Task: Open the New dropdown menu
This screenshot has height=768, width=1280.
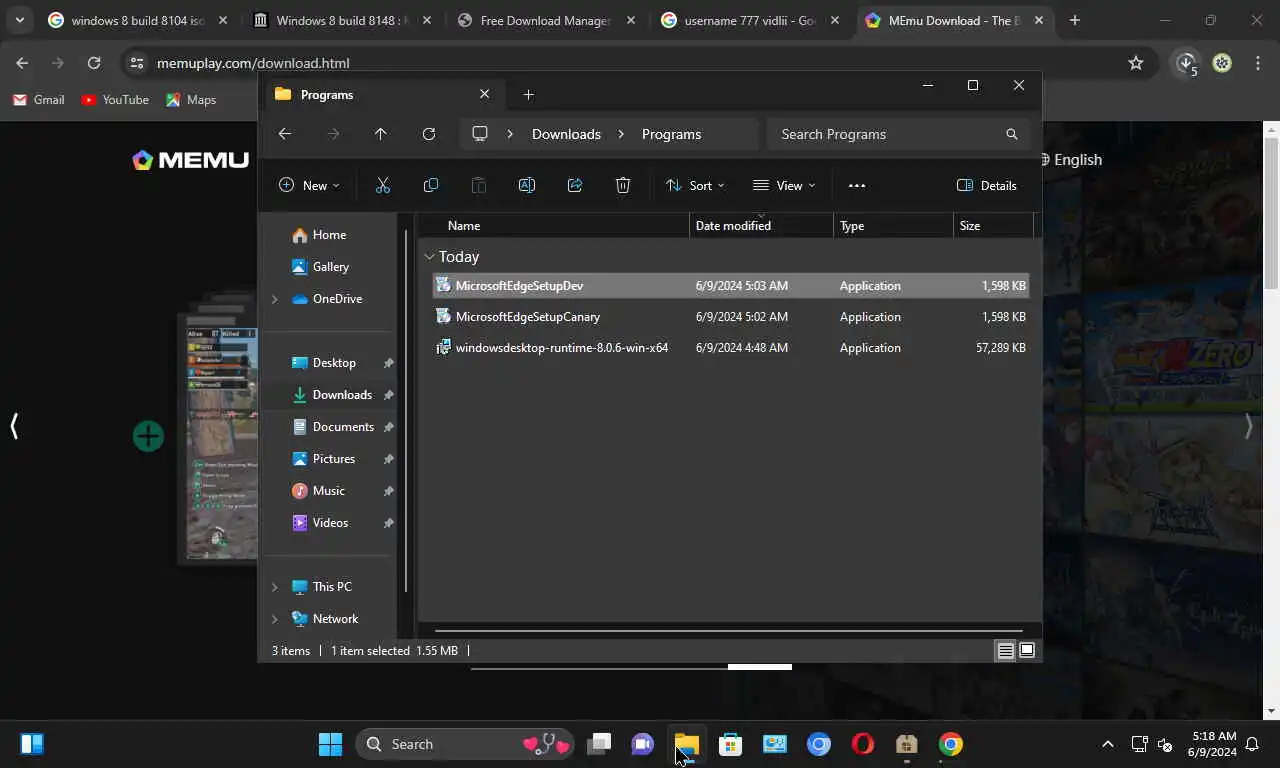Action: (x=309, y=185)
